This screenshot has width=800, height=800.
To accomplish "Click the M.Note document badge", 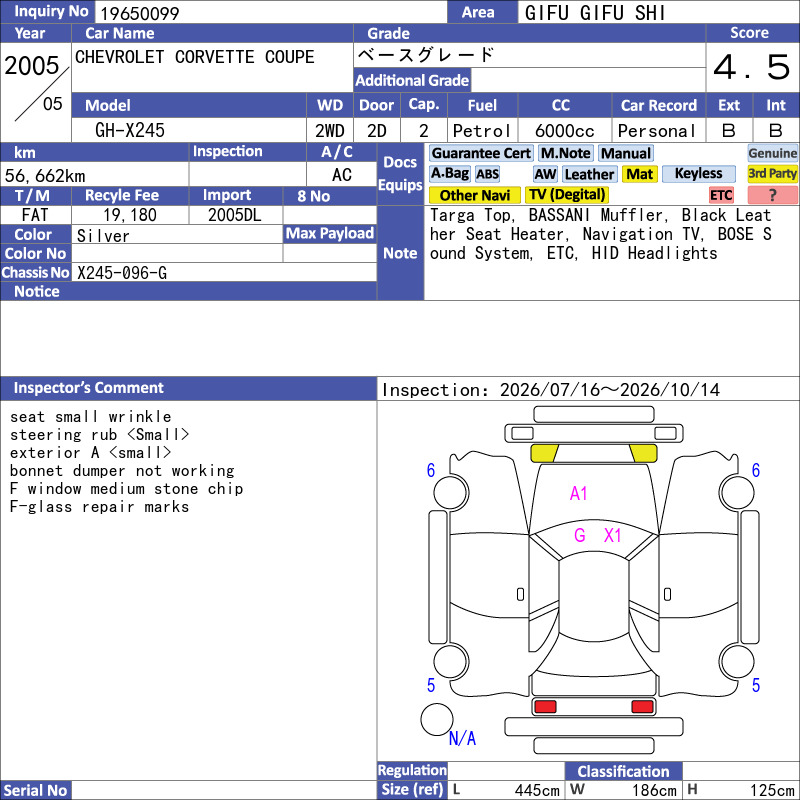I will pyautogui.click(x=565, y=153).
